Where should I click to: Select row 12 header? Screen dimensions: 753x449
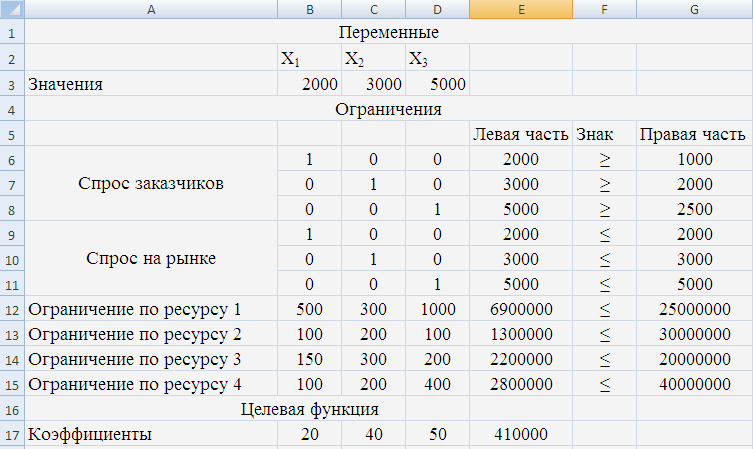point(12,309)
